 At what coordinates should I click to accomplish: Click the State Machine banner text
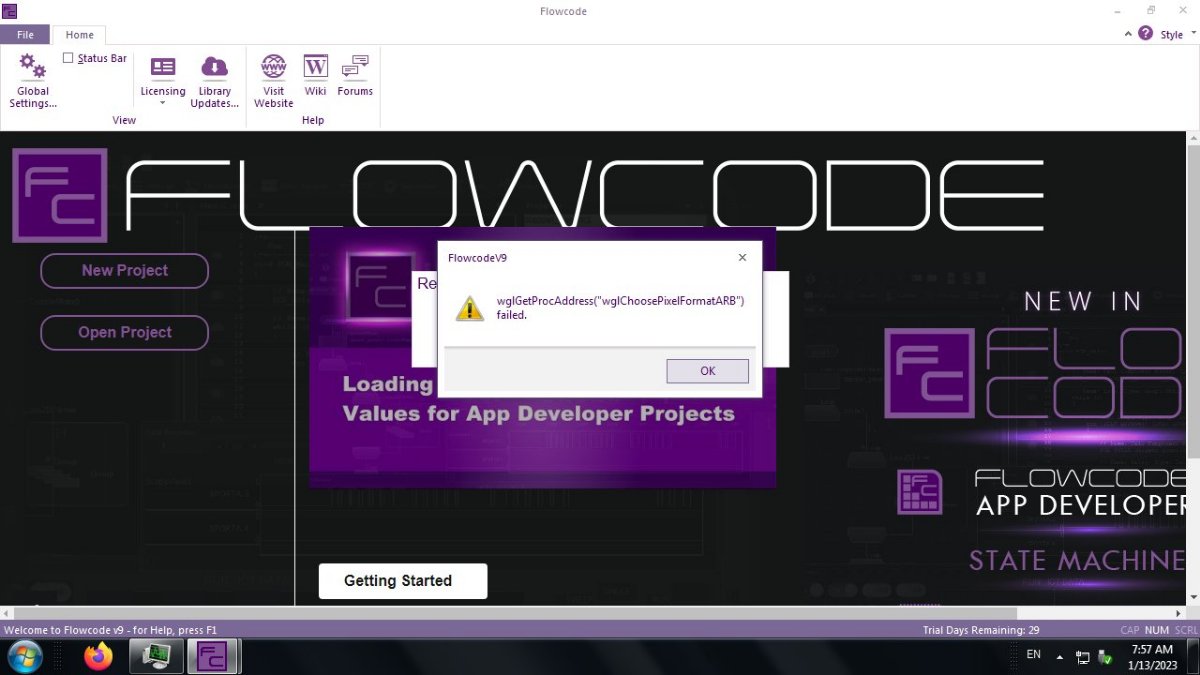1076,560
